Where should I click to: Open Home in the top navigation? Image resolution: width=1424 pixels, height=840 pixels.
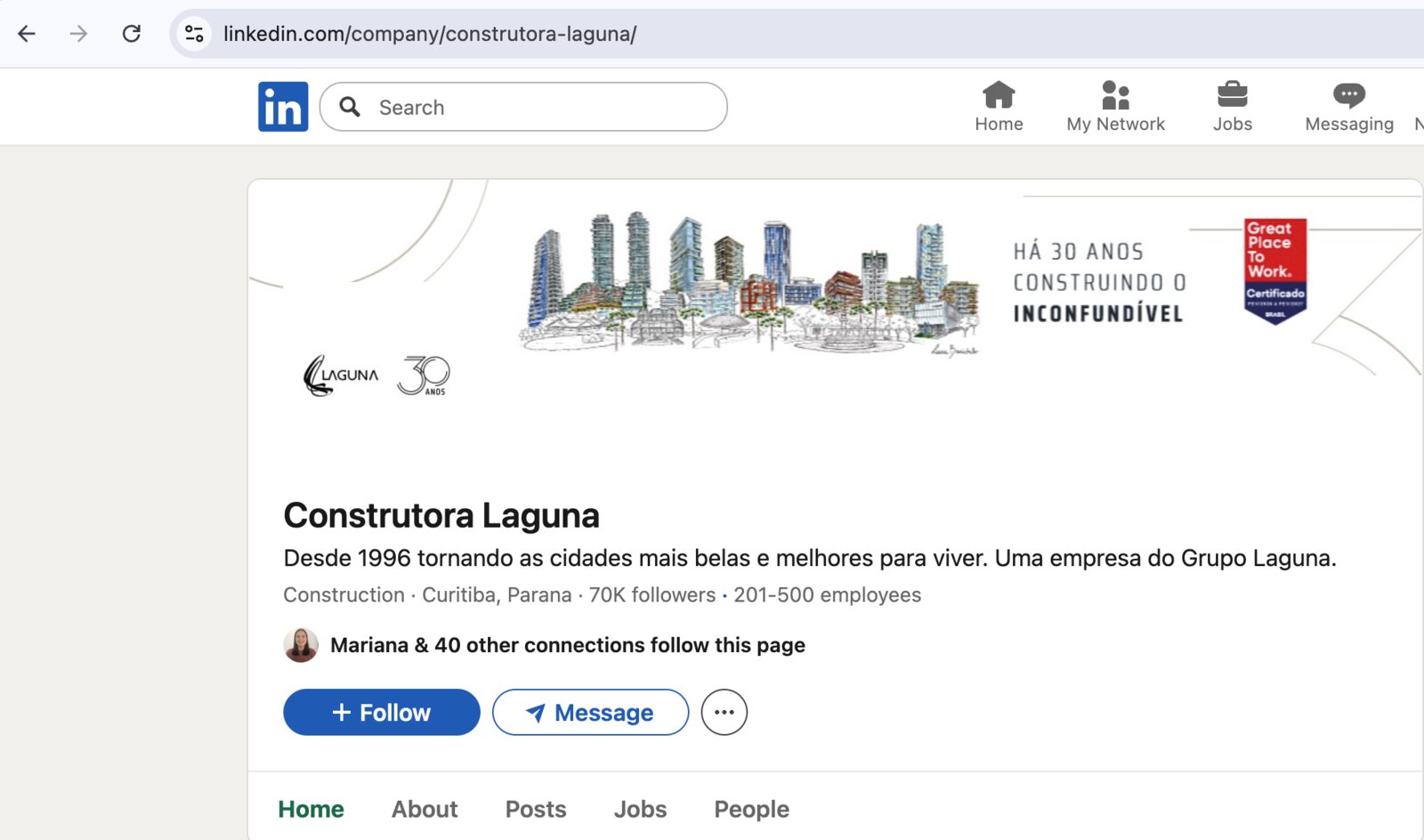pyautogui.click(x=999, y=107)
